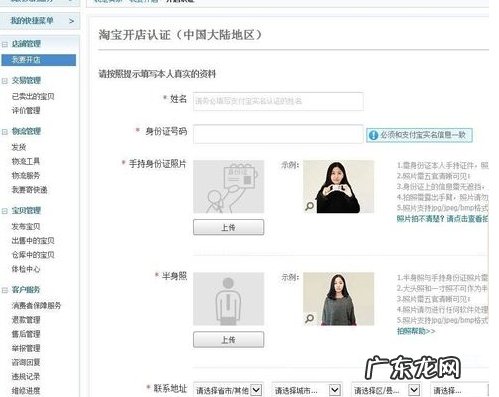Click the 店铺管理 section heading
This screenshot has width=499, height=397.
click(26, 44)
